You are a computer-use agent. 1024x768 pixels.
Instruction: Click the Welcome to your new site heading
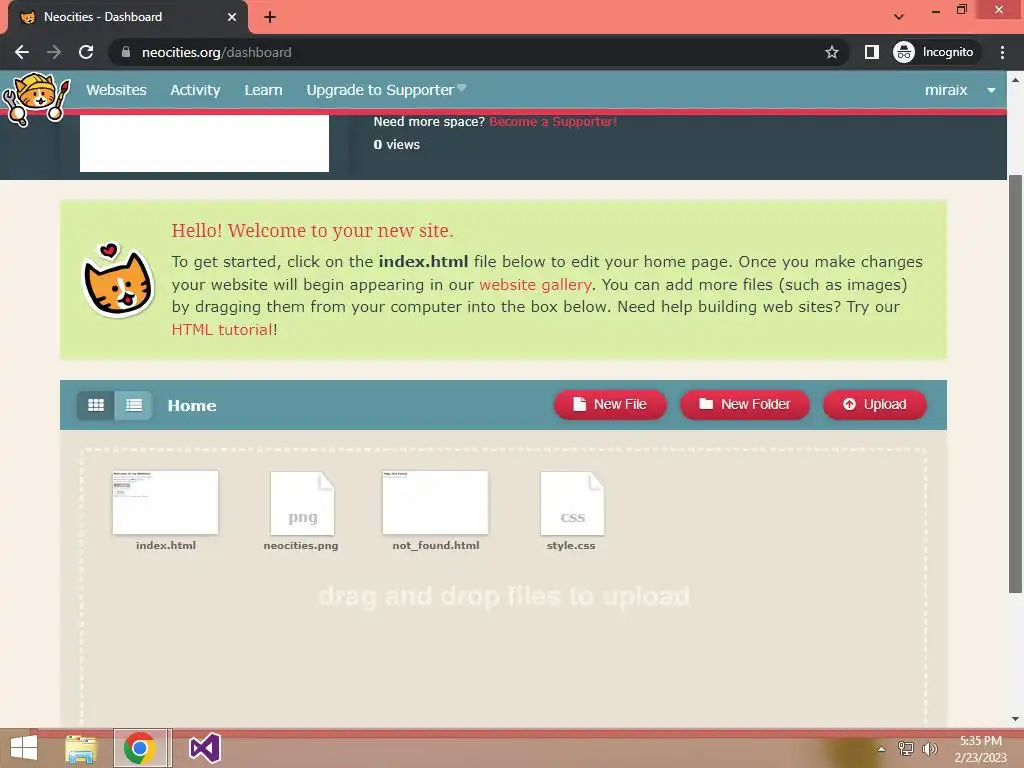click(312, 231)
